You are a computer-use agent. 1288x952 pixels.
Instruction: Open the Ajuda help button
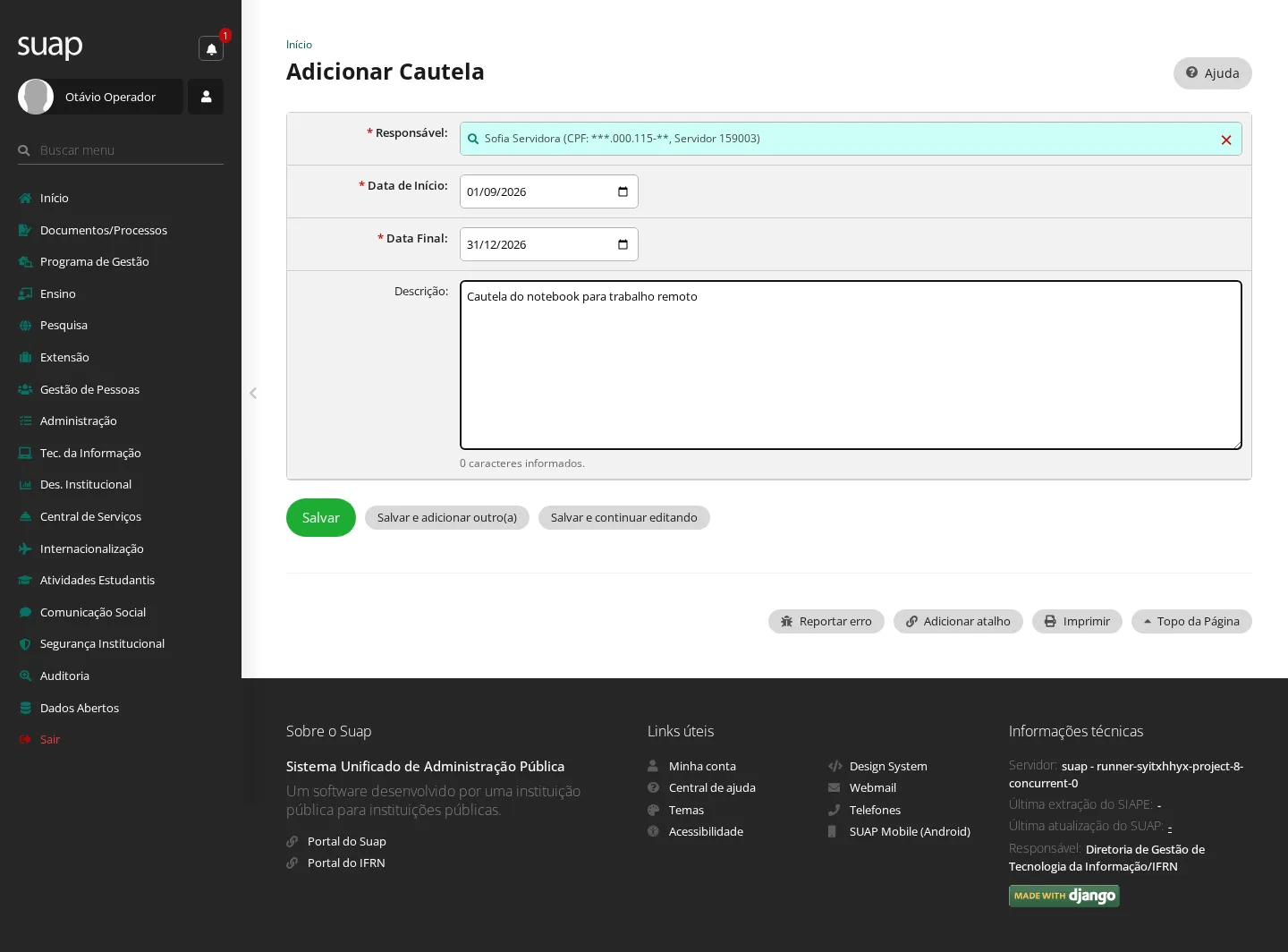1212,73
